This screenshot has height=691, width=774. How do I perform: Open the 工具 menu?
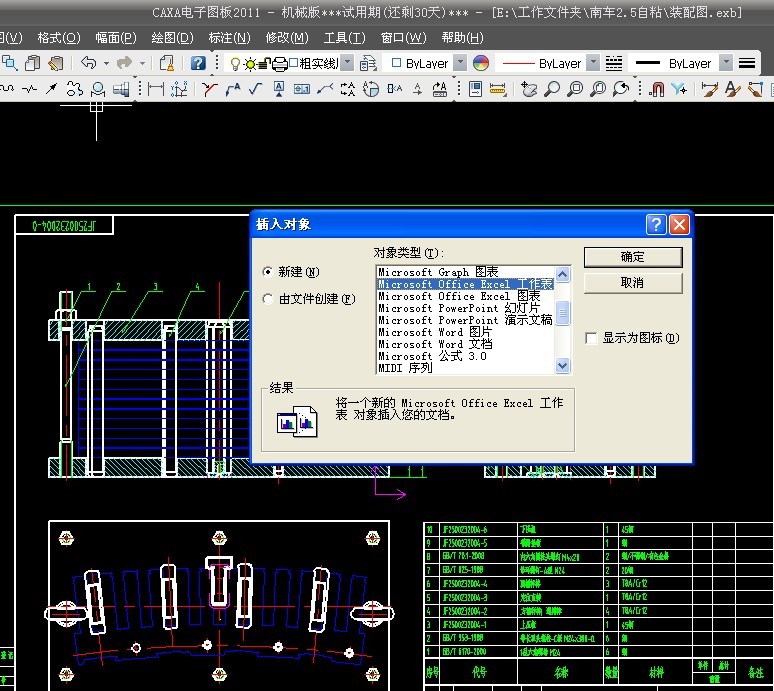[x=344, y=38]
